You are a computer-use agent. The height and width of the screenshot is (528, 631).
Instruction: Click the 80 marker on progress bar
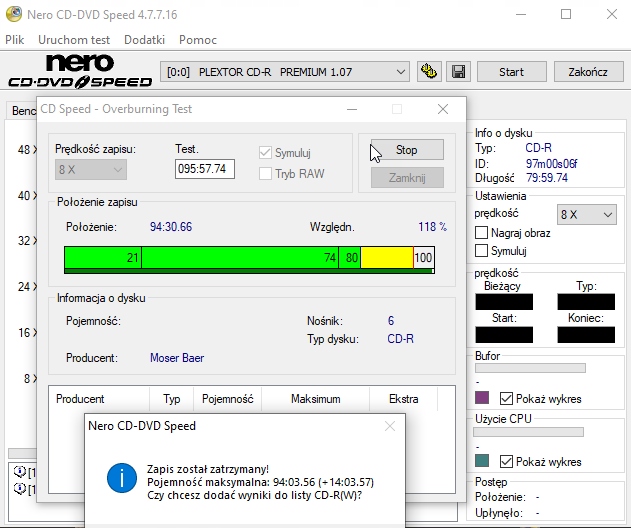(352, 258)
